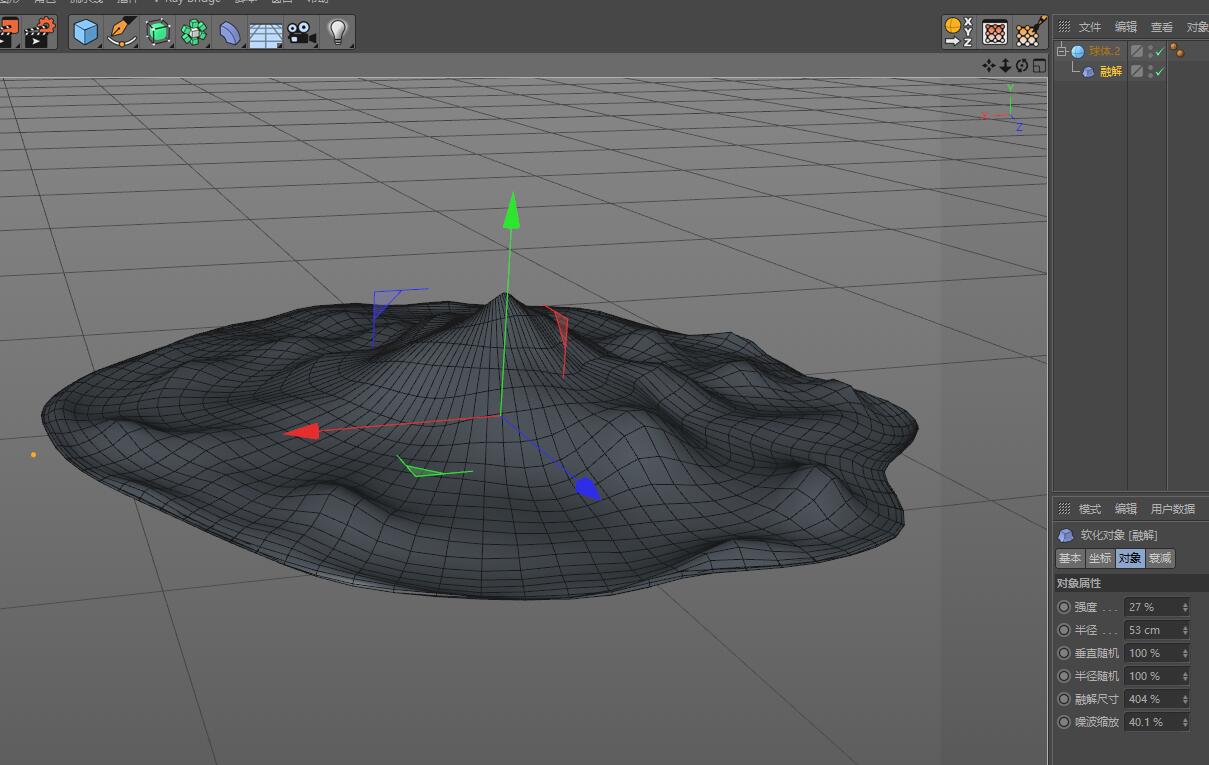This screenshot has width=1209, height=765.
Task: Click the orange material tag on the sphere row
Action: click(1177, 51)
